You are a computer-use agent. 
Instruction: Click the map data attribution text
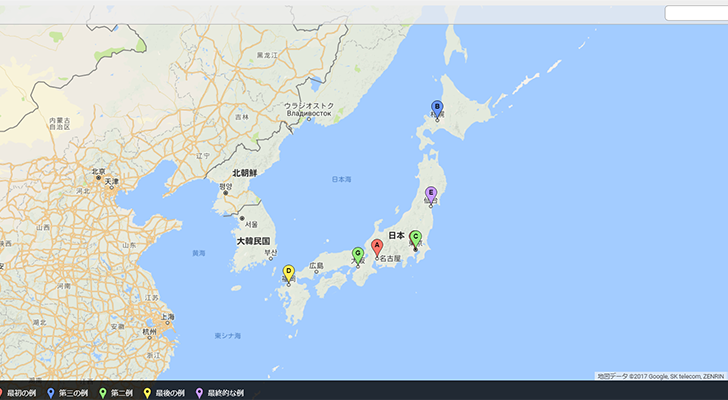tap(660, 376)
